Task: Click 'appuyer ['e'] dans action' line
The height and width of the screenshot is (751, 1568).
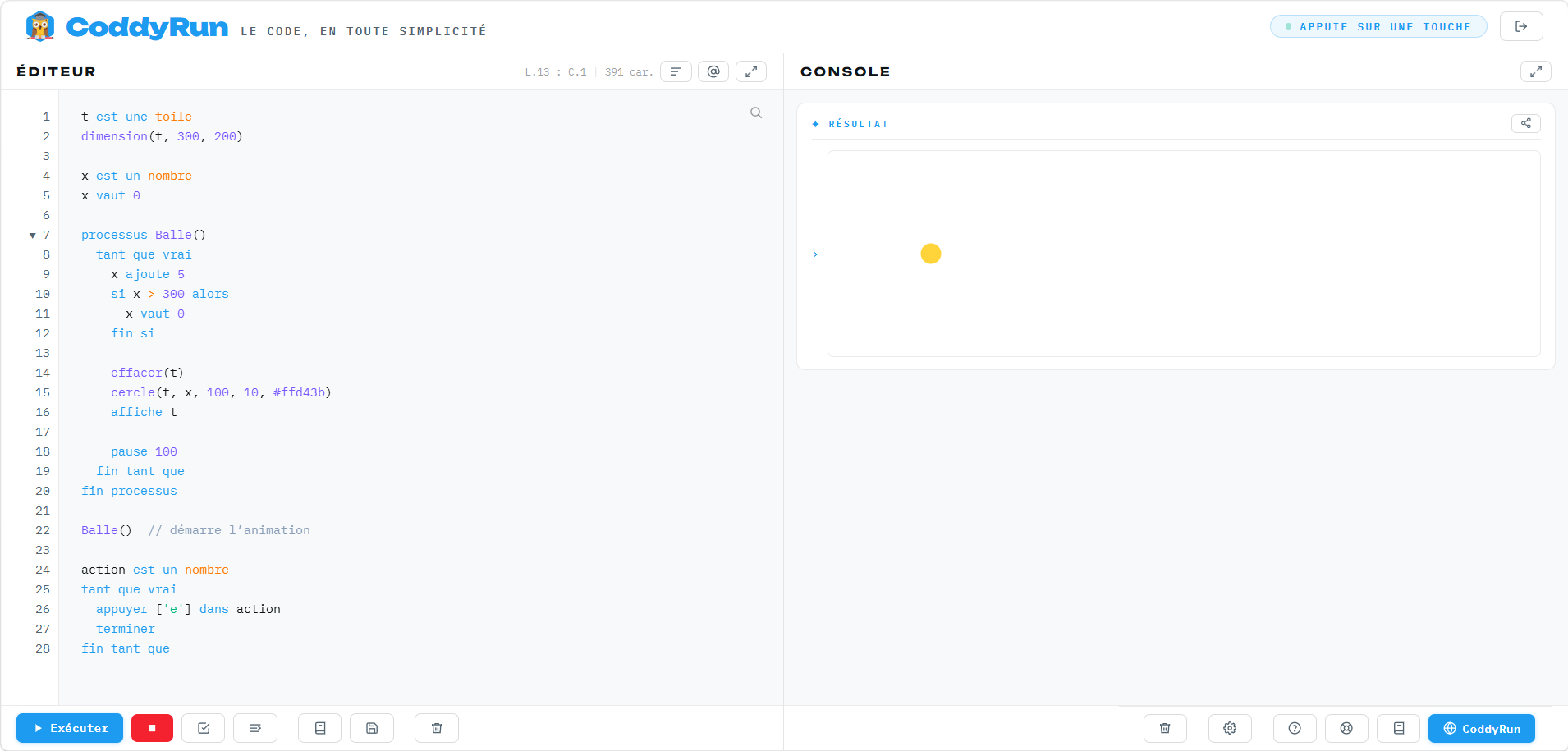Action: click(x=188, y=609)
